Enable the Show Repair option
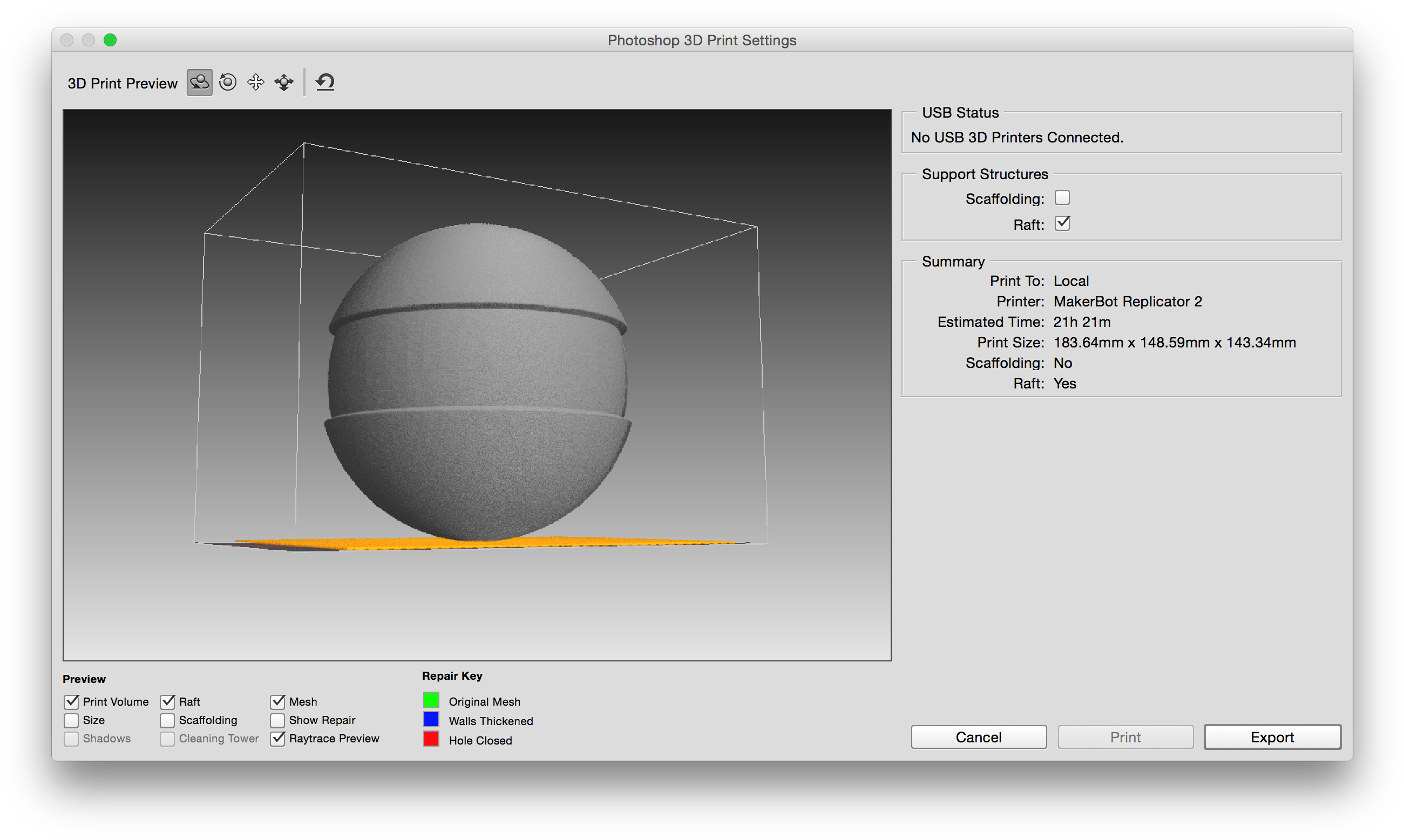Viewport: 1404px width, 840px height. (x=277, y=720)
